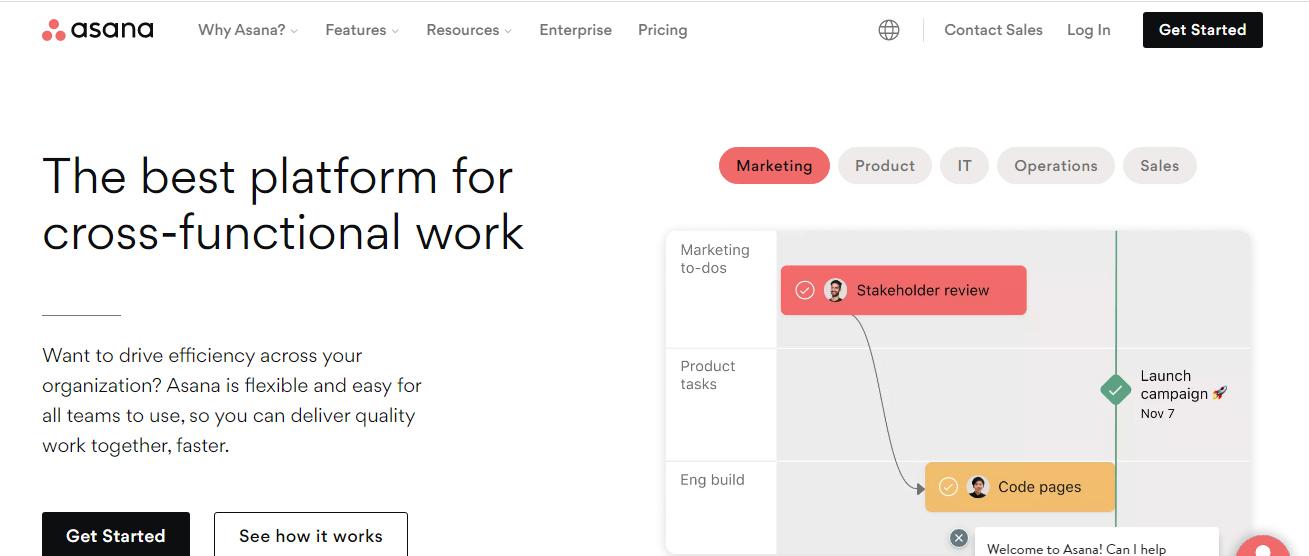The height and width of the screenshot is (556, 1309).
Task: Open the language globe selector
Action: click(888, 30)
